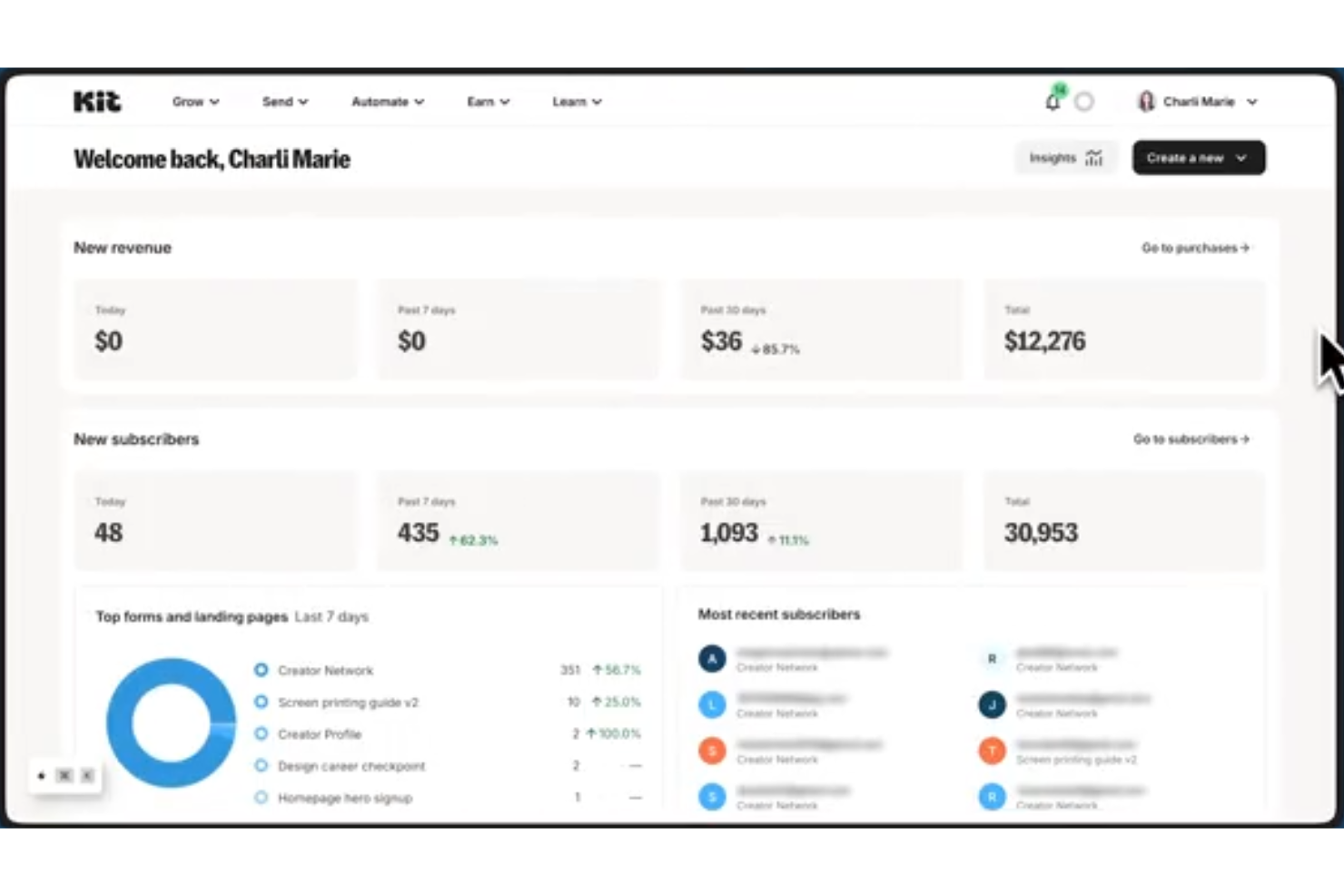Open subscriber with light blue L avatar
Viewport: 1344px width, 896px height.
[x=712, y=704]
